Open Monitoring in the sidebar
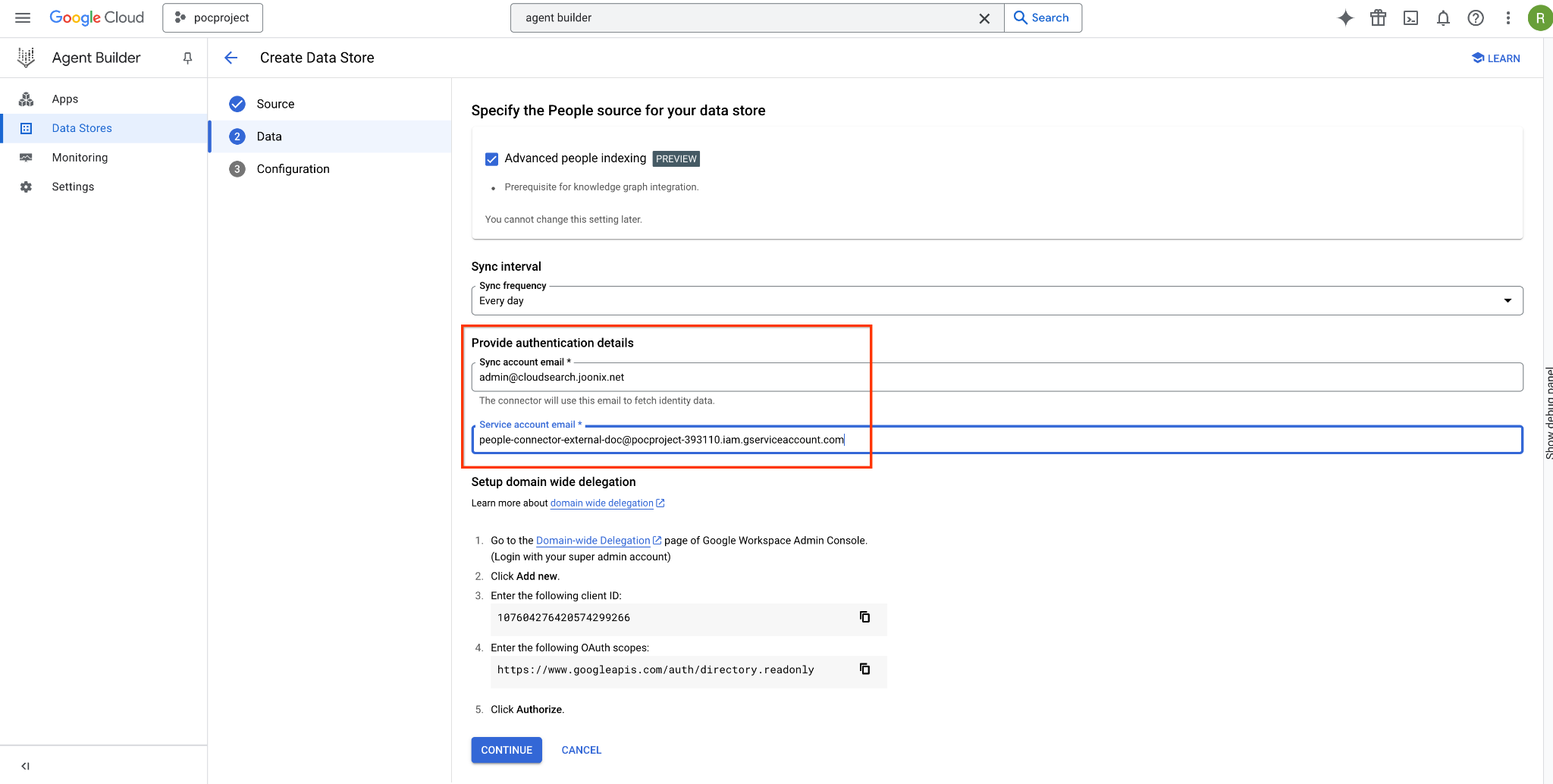This screenshot has width=1553, height=784. (x=104, y=158)
